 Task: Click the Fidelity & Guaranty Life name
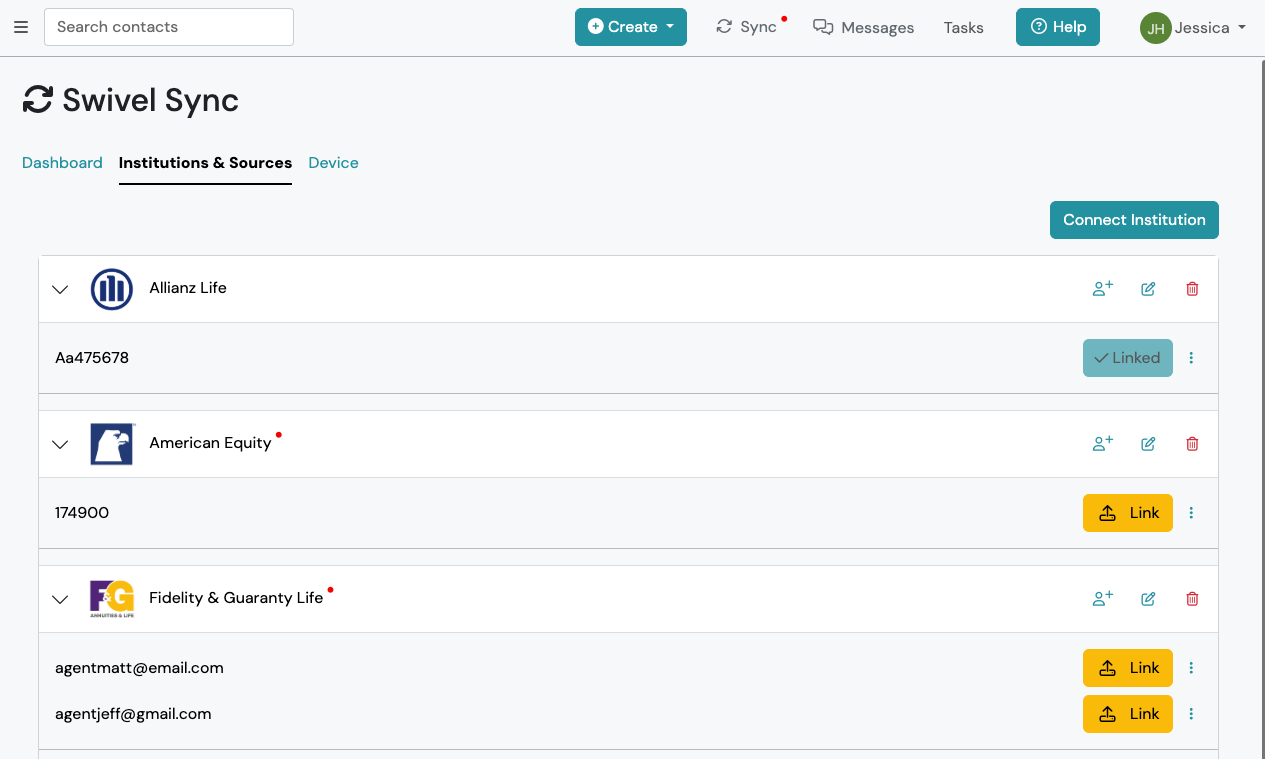(236, 598)
